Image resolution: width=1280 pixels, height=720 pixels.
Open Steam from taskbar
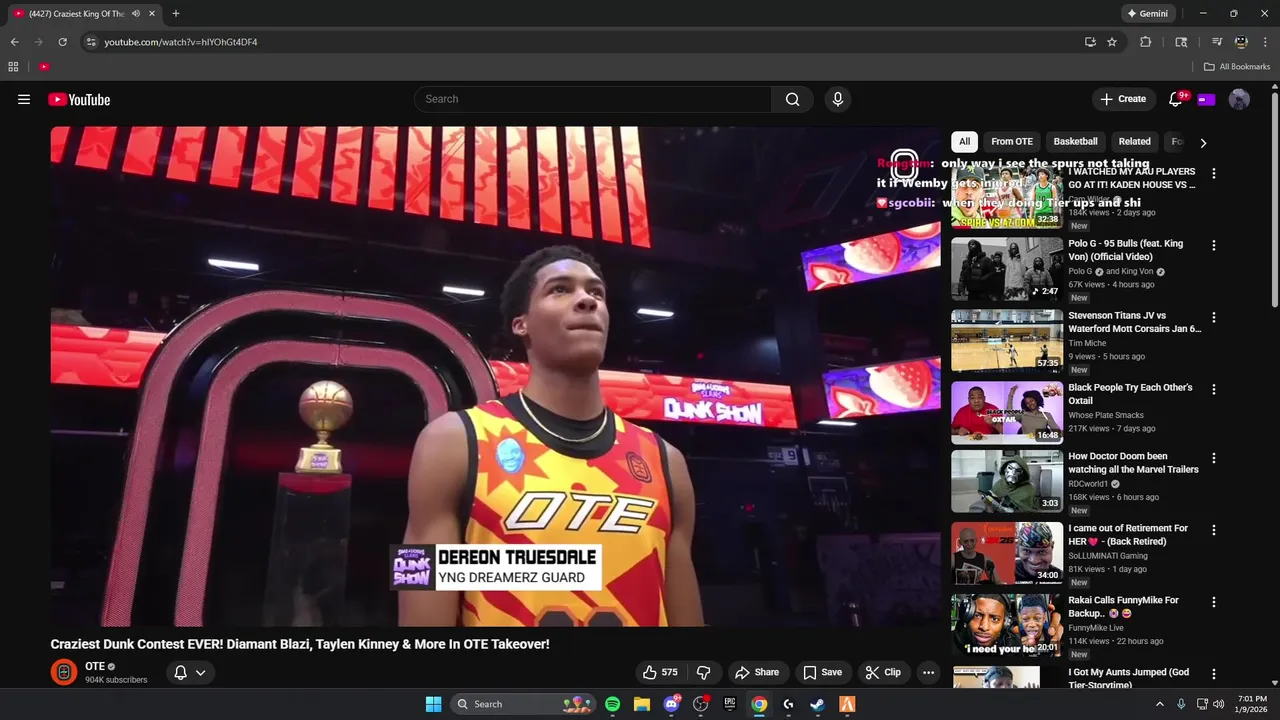tap(817, 704)
